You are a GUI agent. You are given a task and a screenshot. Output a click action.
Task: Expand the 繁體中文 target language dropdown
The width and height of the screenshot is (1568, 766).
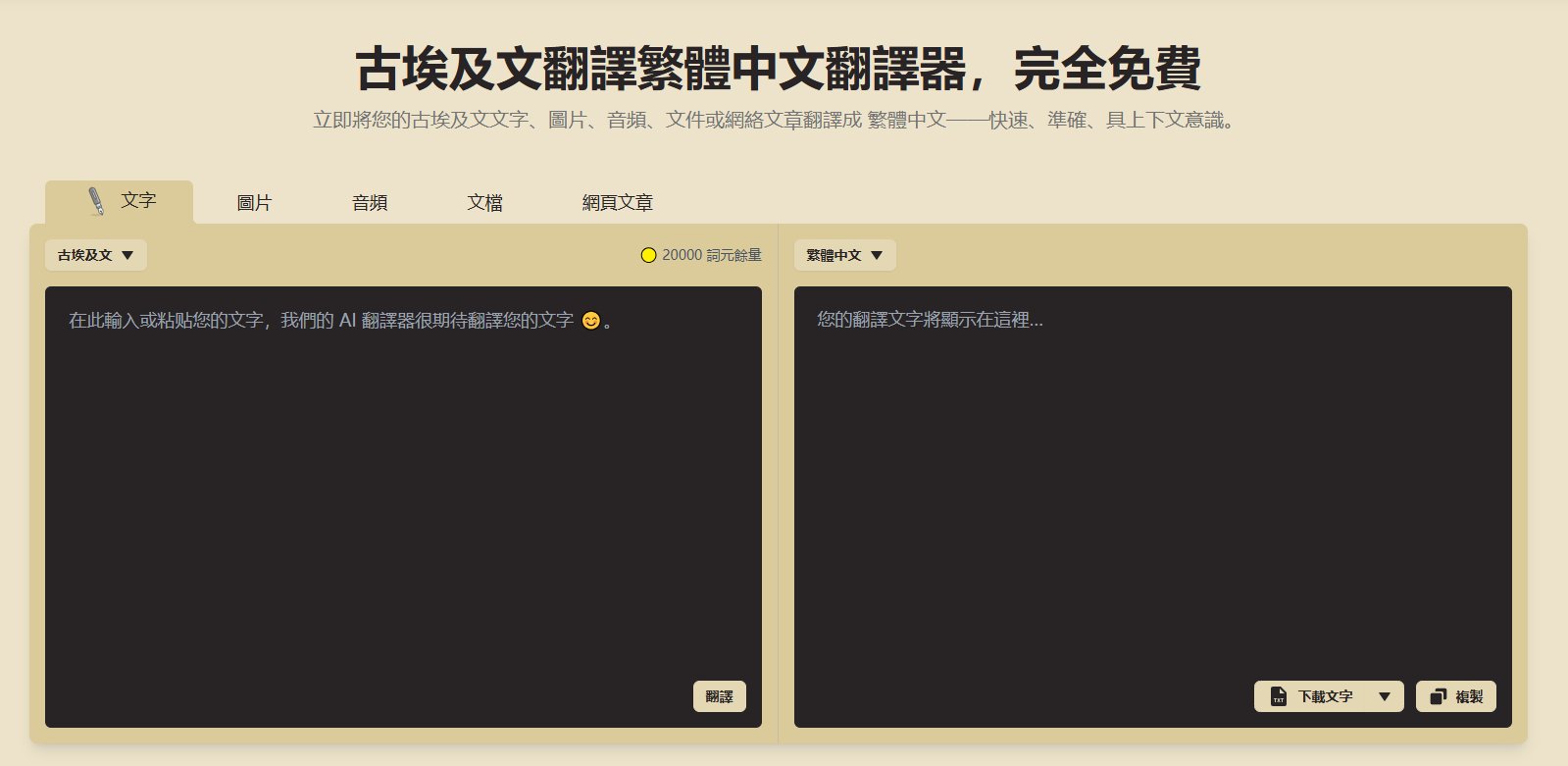(x=844, y=255)
